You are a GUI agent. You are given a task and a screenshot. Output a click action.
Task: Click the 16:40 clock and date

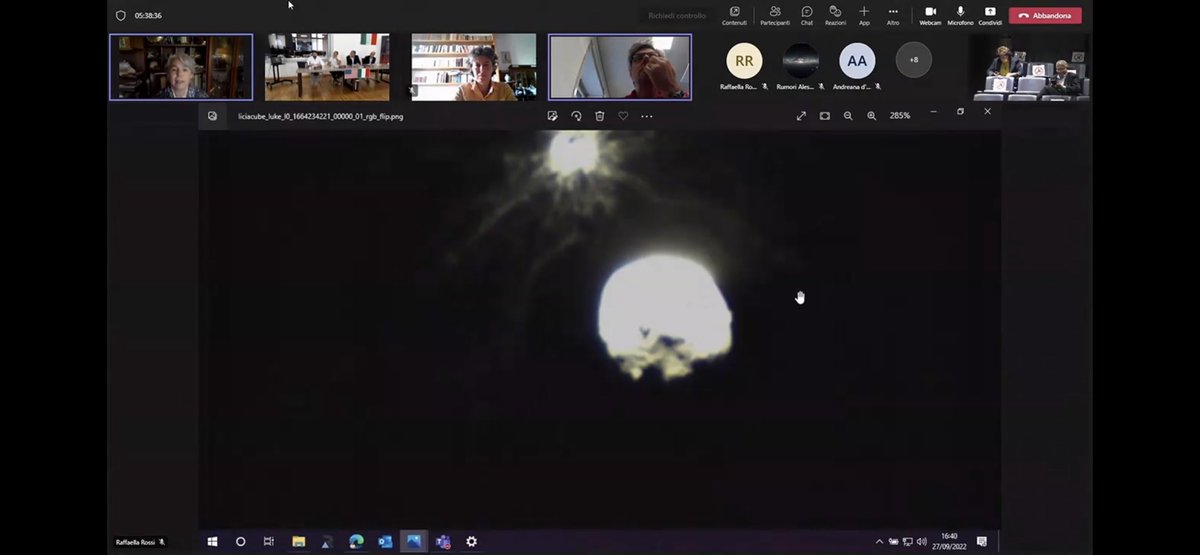[x=949, y=542]
